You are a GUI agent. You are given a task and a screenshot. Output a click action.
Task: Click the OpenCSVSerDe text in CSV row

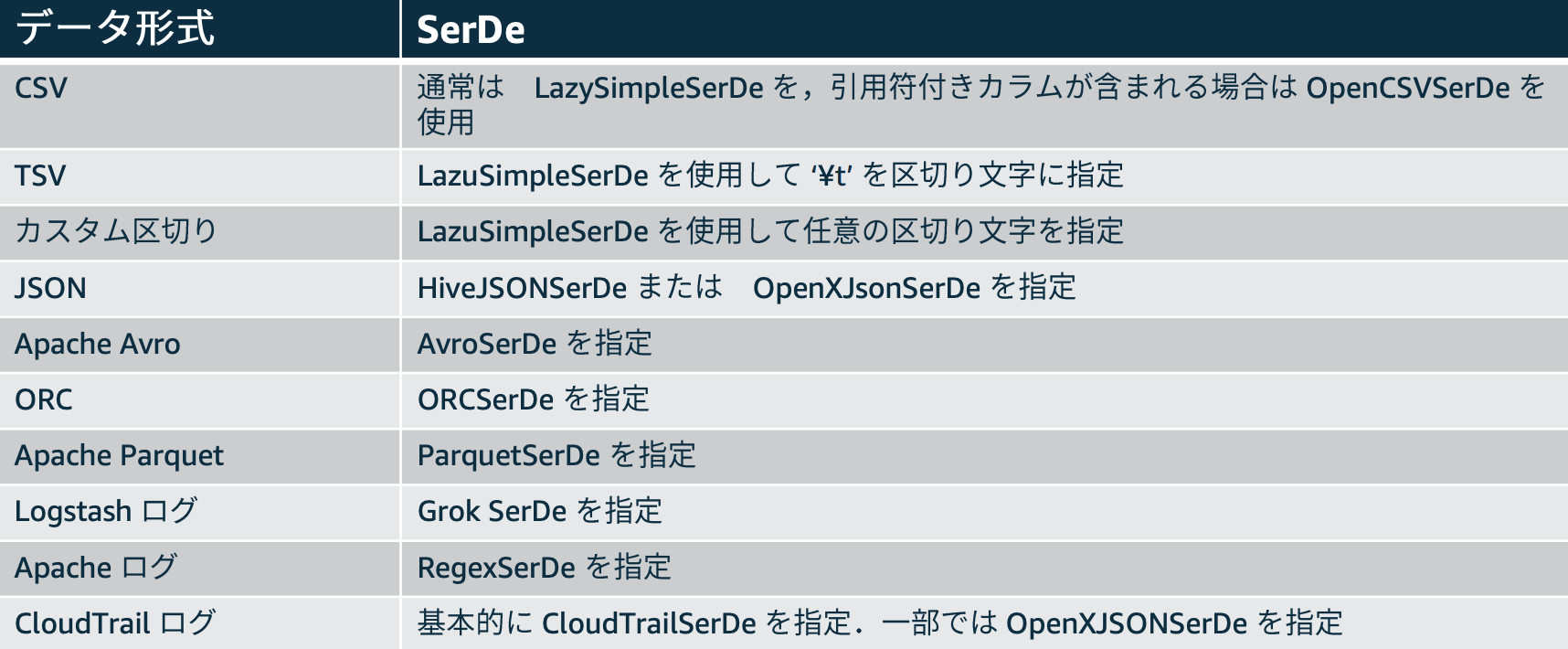point(1408,88)
